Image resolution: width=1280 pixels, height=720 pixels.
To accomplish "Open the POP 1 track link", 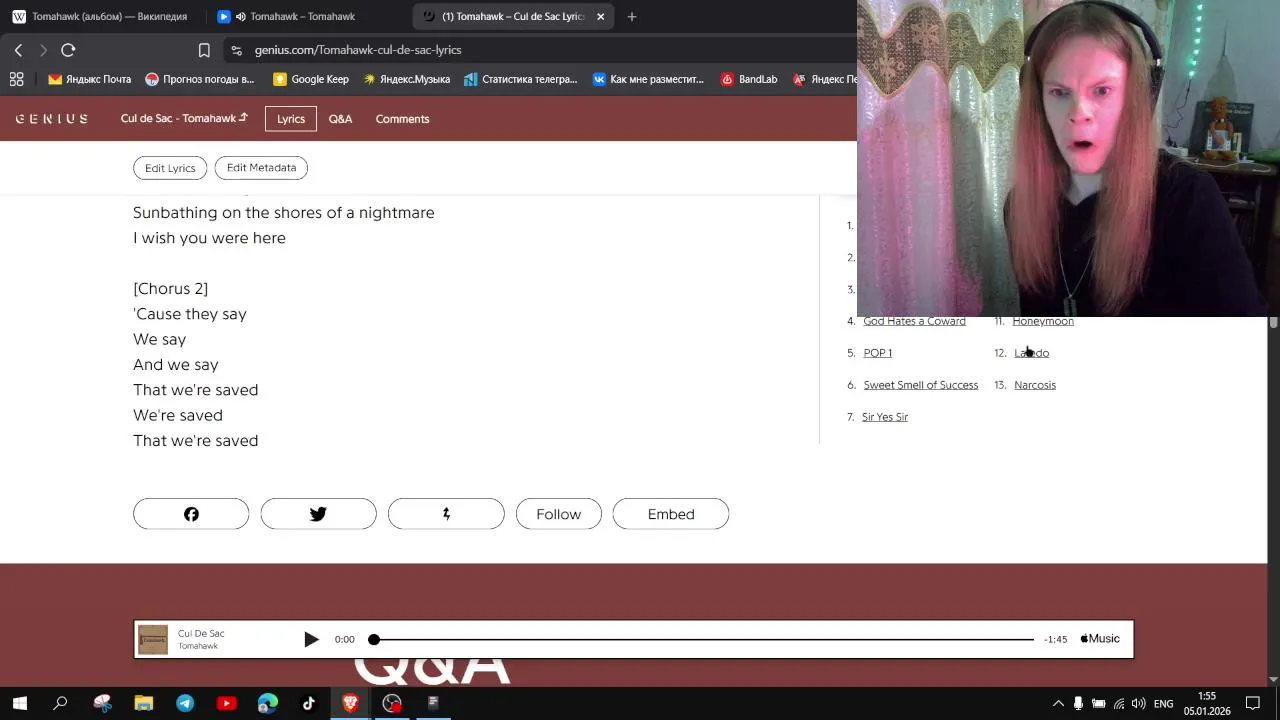I will click(x=877, y=353).
